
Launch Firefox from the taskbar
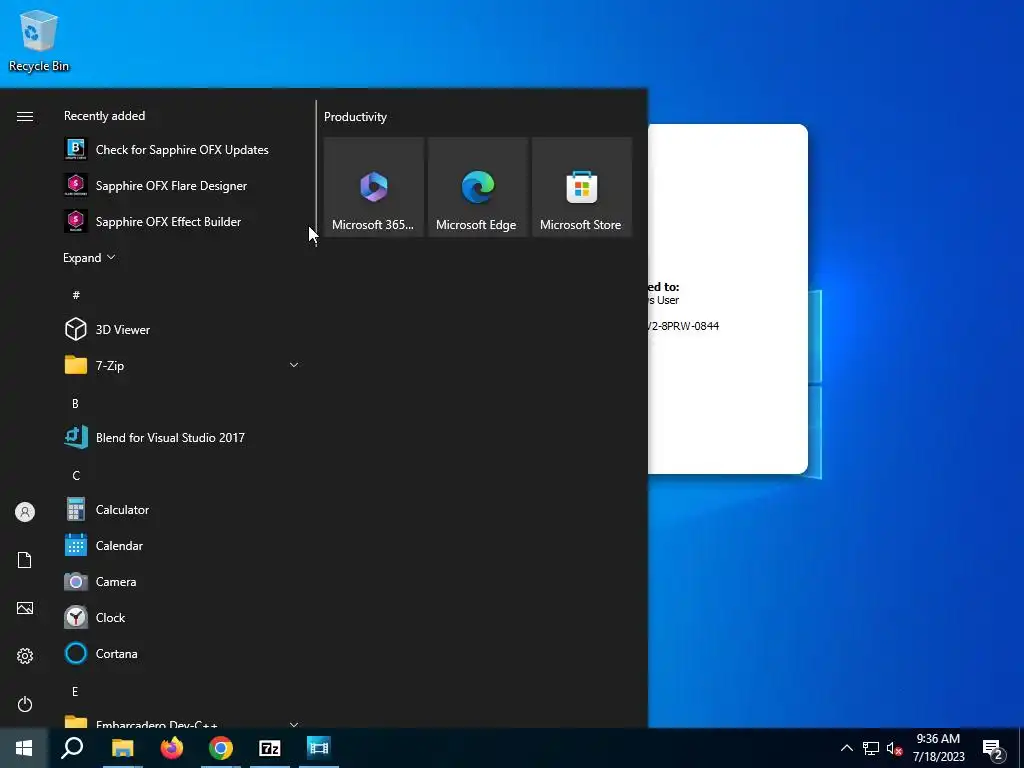click(x=172, y=748)
